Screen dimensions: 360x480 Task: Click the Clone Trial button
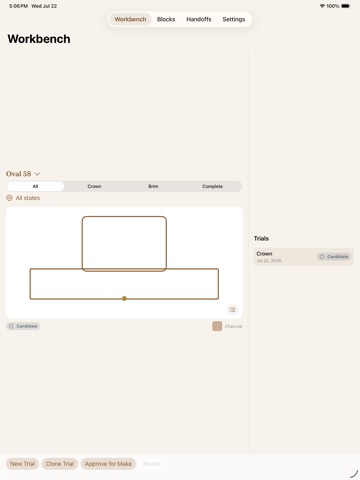pyautogui.click(x=60, y=464)
